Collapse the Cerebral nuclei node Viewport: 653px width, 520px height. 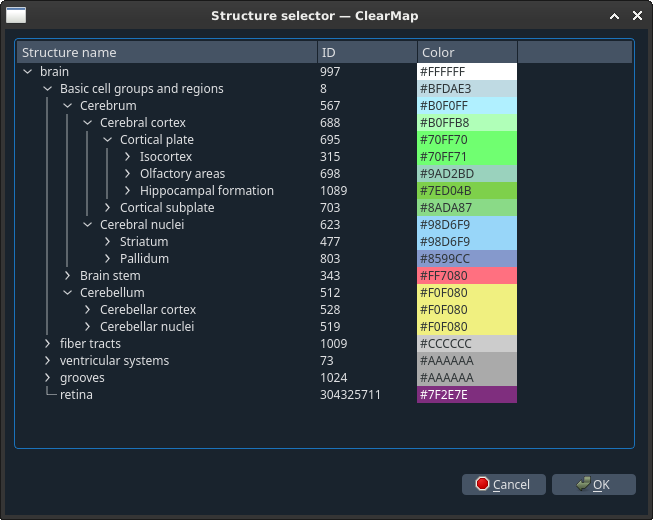pos(88,225)
